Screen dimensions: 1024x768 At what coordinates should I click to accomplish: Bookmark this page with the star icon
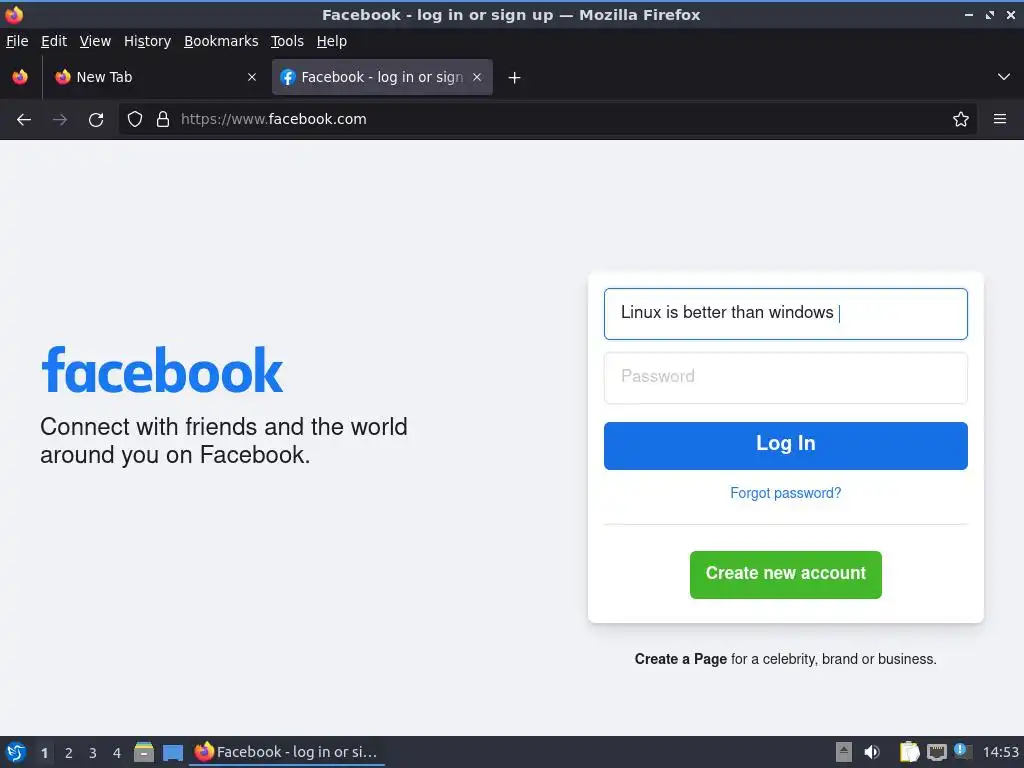tap(961, 119)
